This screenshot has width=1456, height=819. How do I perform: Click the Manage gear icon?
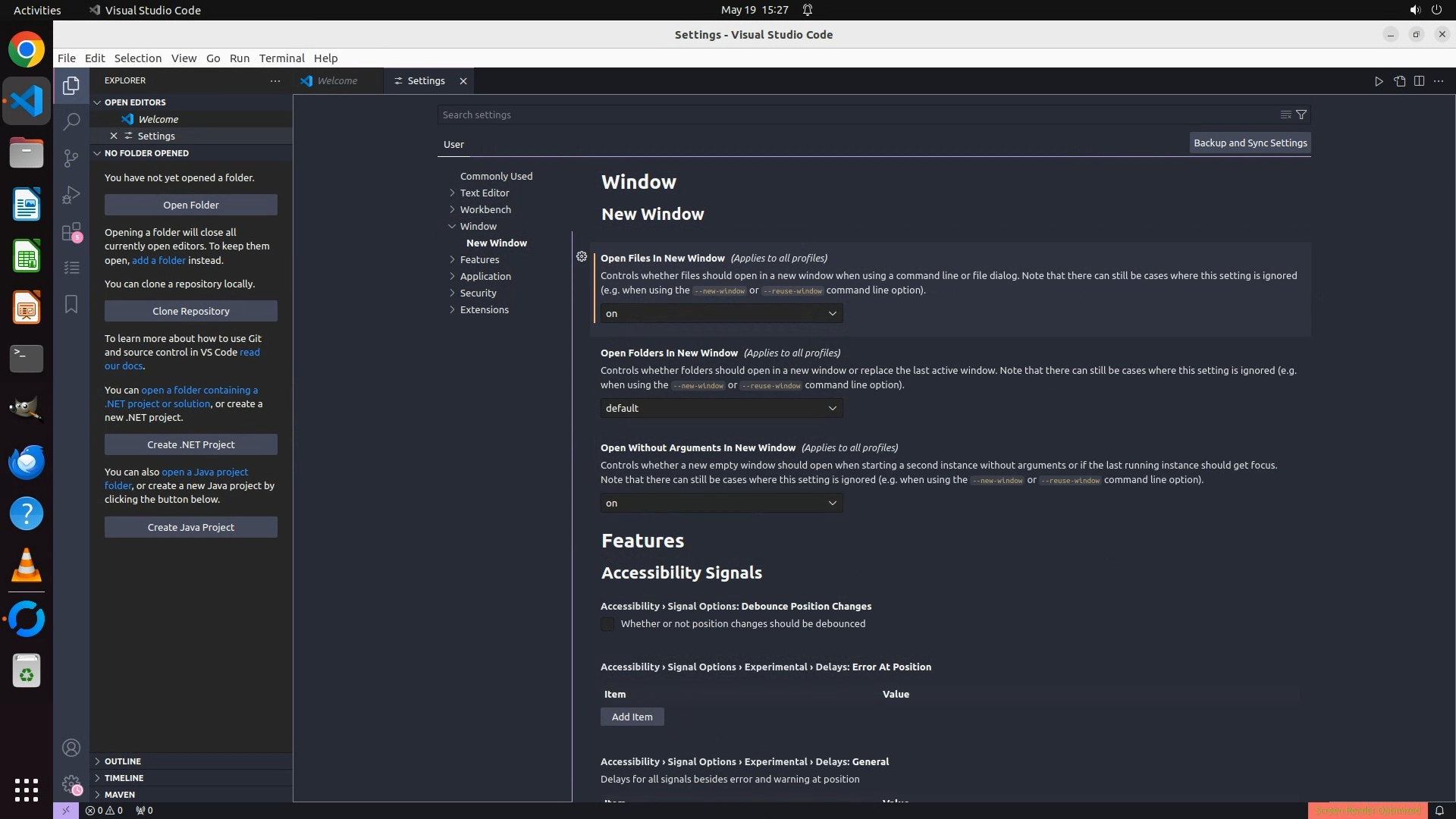point(71,785)
